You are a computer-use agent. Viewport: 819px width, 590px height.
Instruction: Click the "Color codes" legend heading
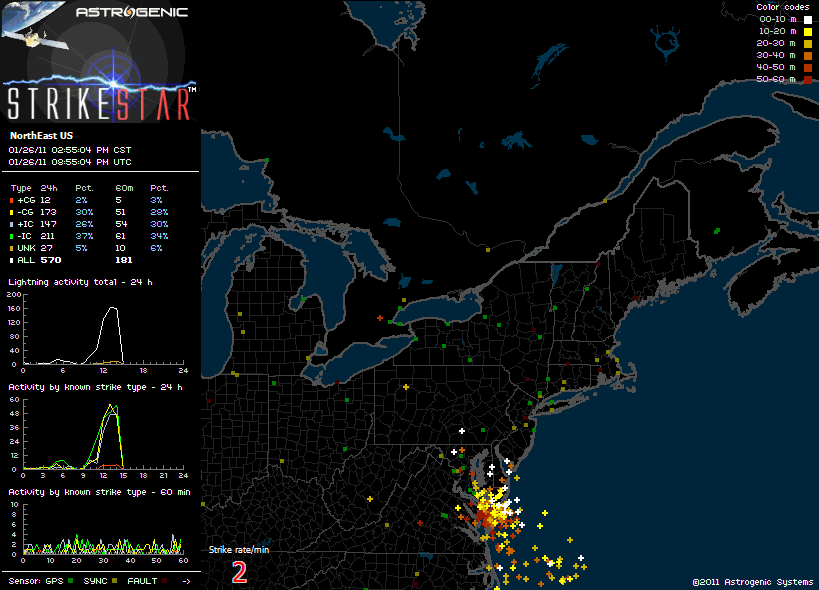tap(782, 7)
